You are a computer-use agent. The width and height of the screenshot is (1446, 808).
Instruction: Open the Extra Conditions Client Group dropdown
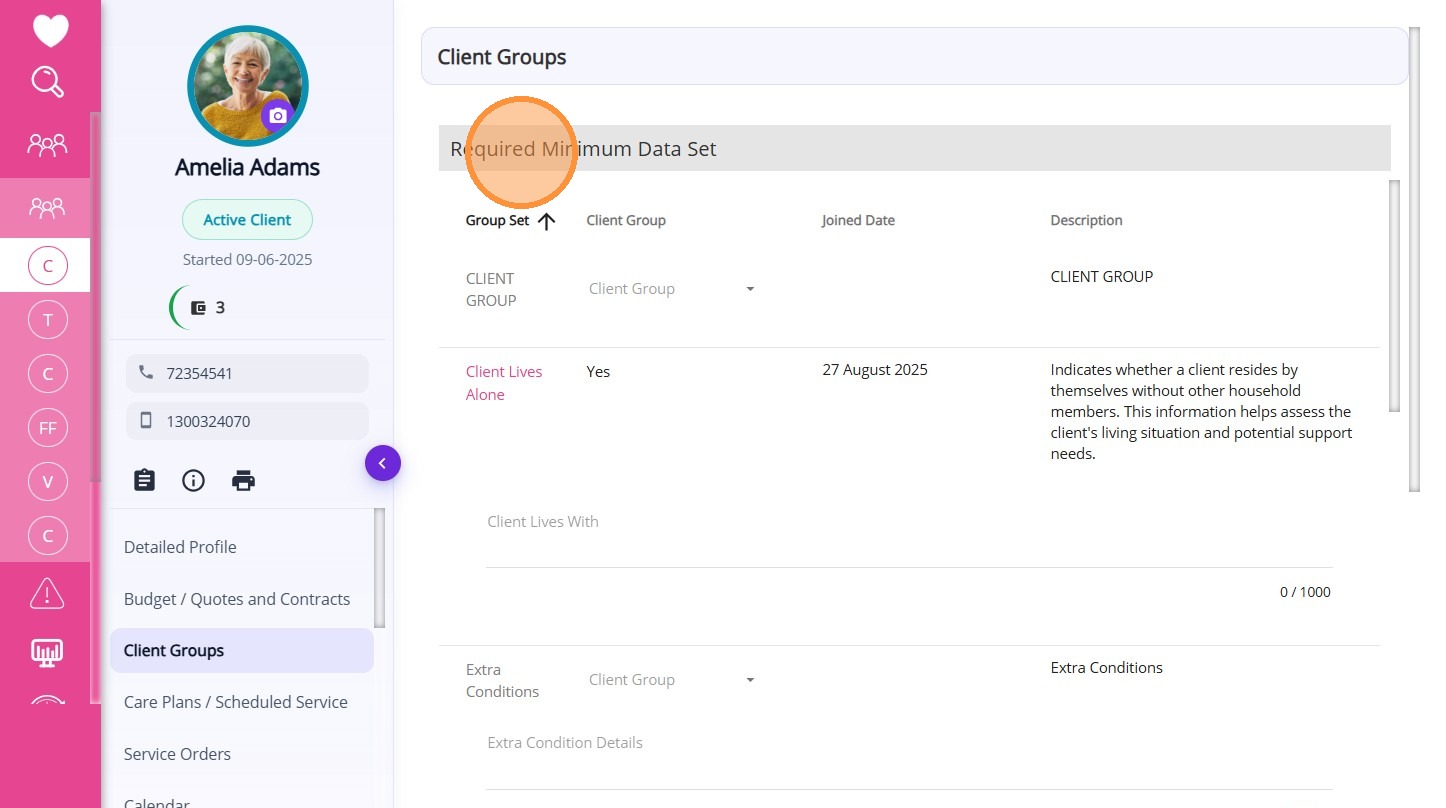tap(671, 680)
